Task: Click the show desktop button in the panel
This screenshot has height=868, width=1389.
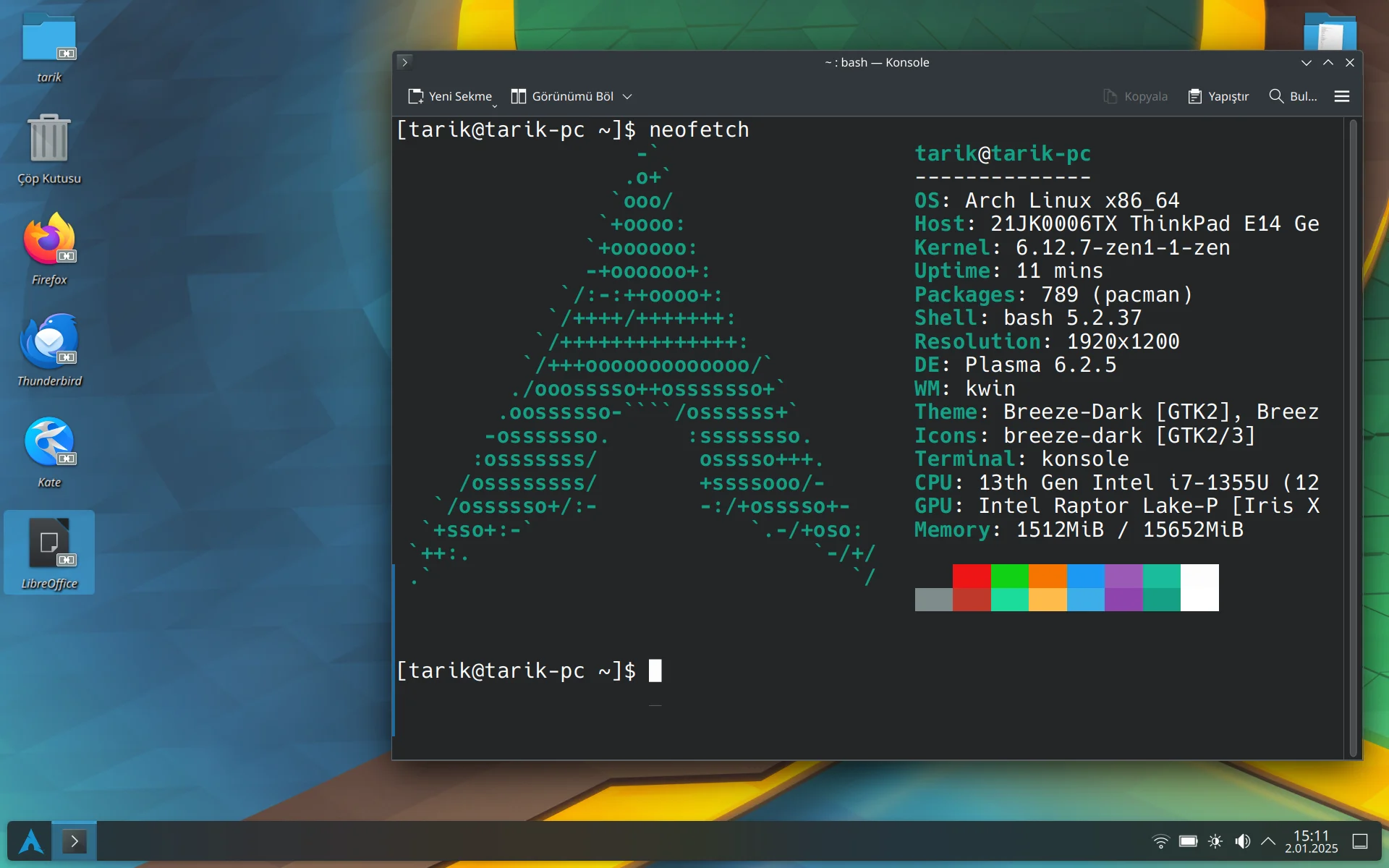Action: pos(1360,841)
